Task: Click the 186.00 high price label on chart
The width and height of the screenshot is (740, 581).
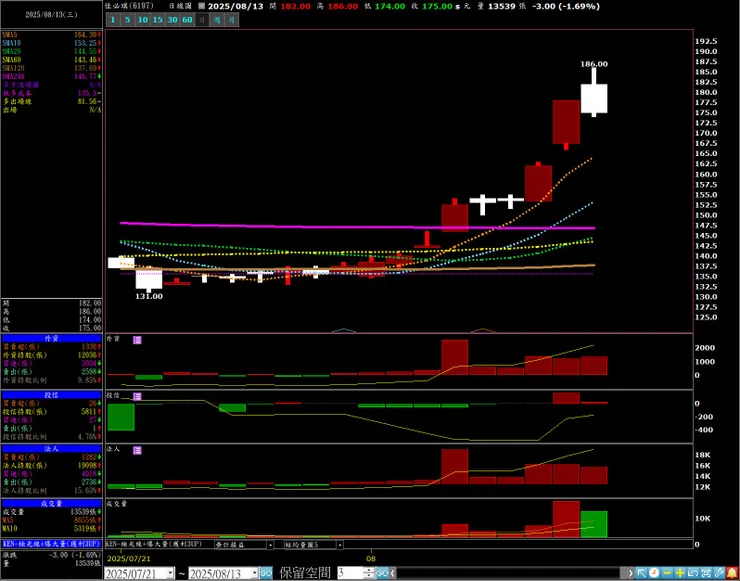Action: point(594,64)
